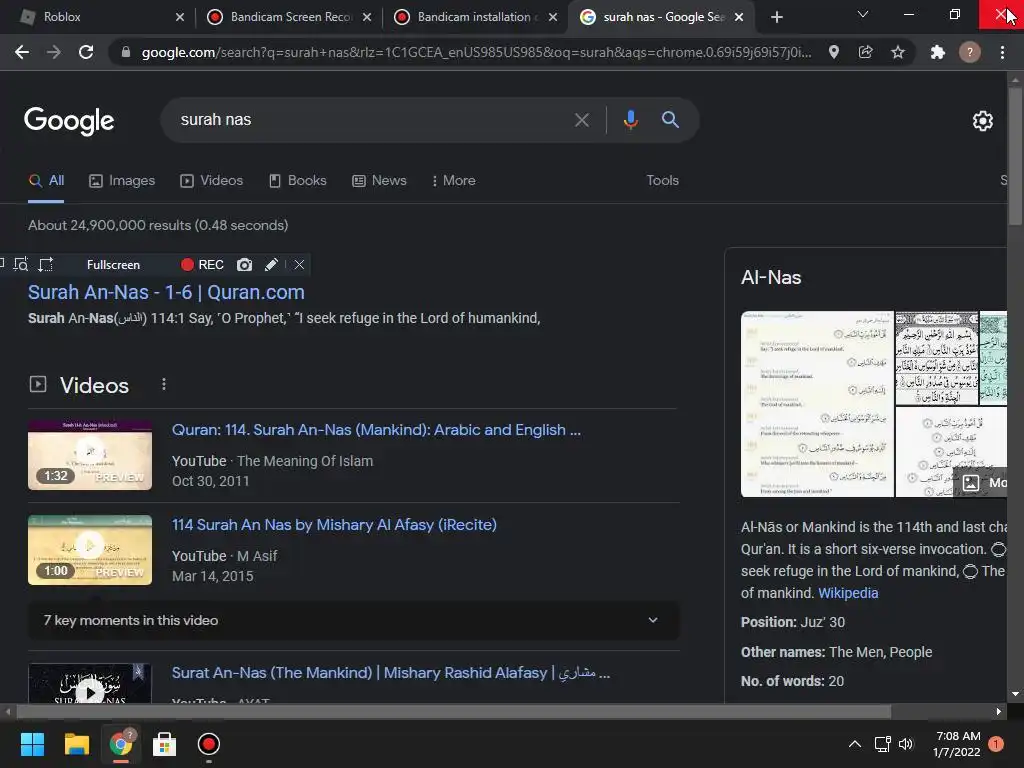This screenshot has height=768, width=1024.
Task: Open the network icon in system tray
Action: [882, 744]
